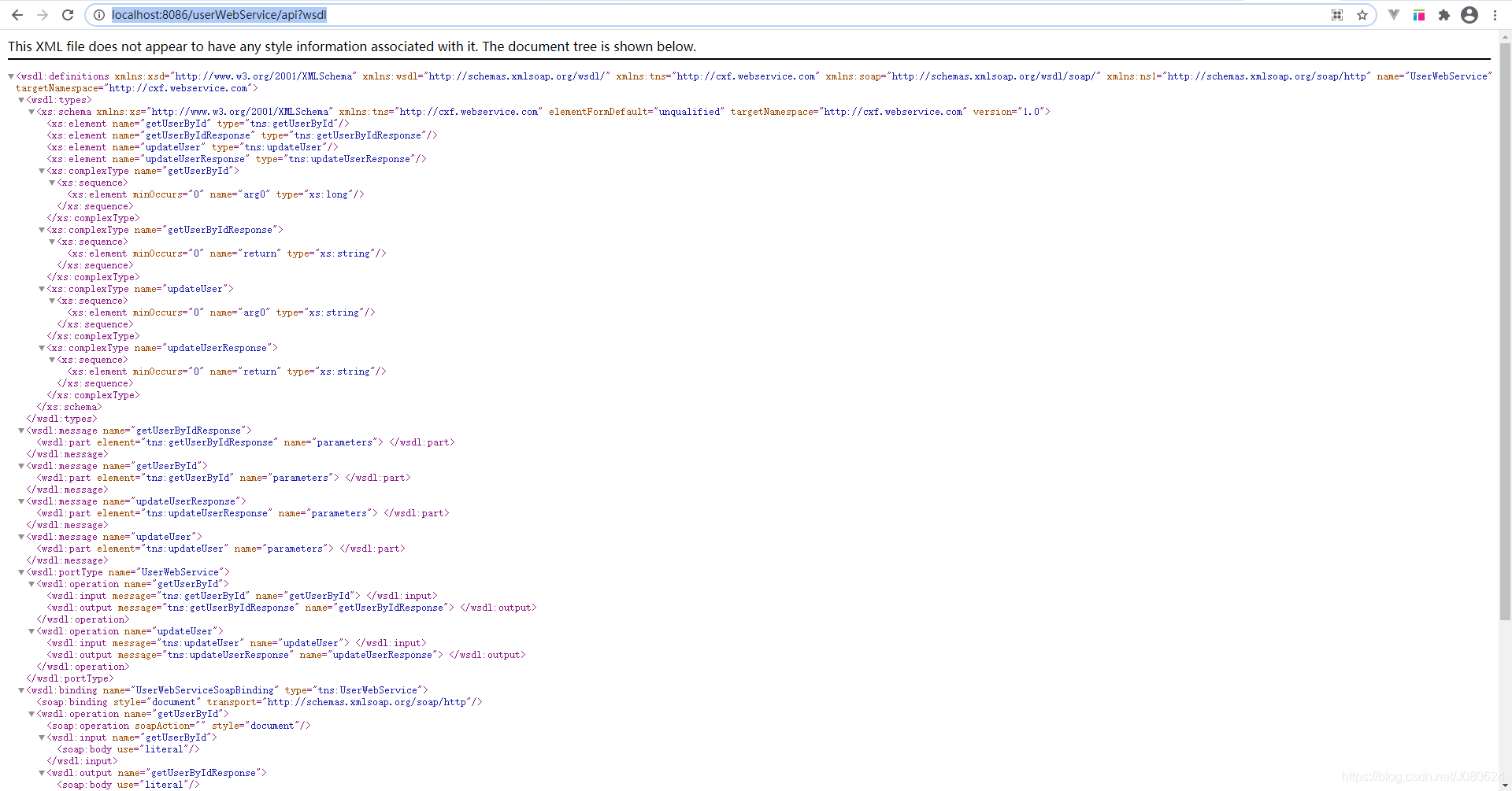Screen dimensions: 1512x791
Task: Collapse portType operation getUserById node
Action: tap(31, 584)
